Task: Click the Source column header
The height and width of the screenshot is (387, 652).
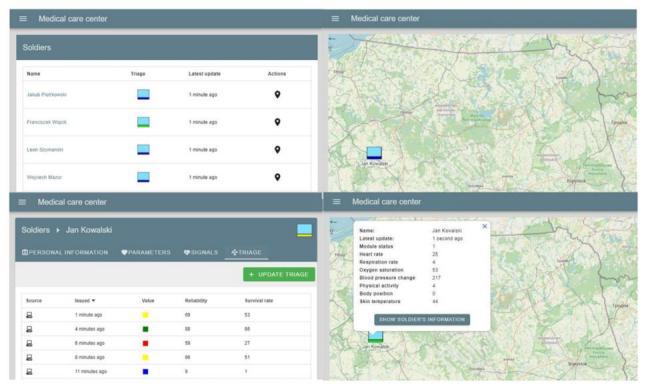Action: click(x=34, y=301)
